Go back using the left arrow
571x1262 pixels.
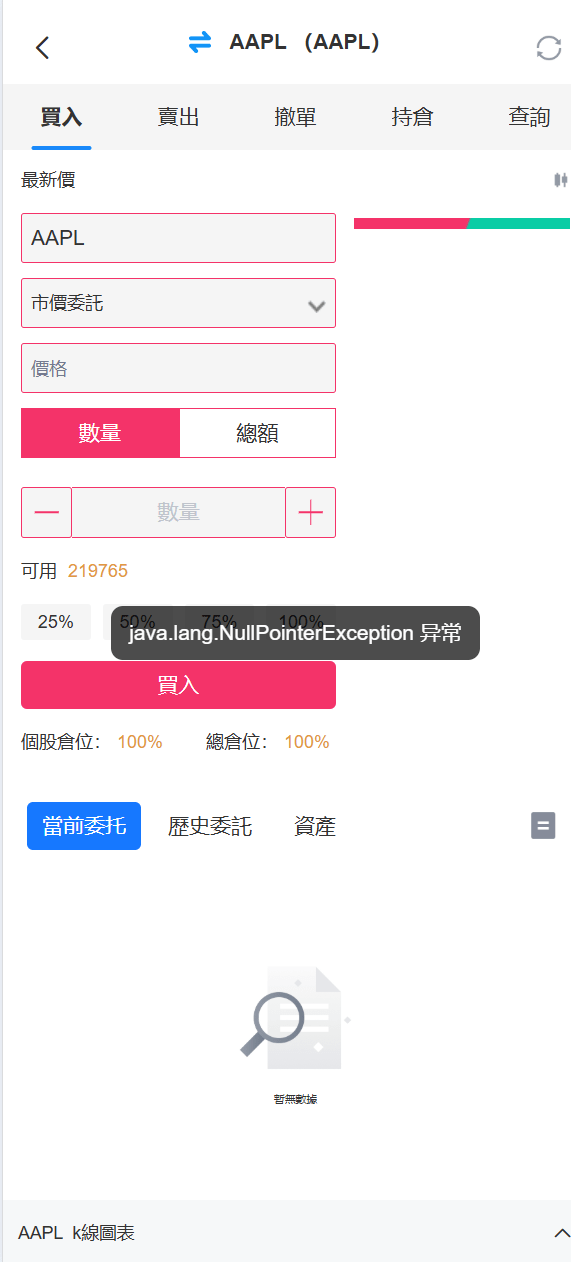coord(42,47)
